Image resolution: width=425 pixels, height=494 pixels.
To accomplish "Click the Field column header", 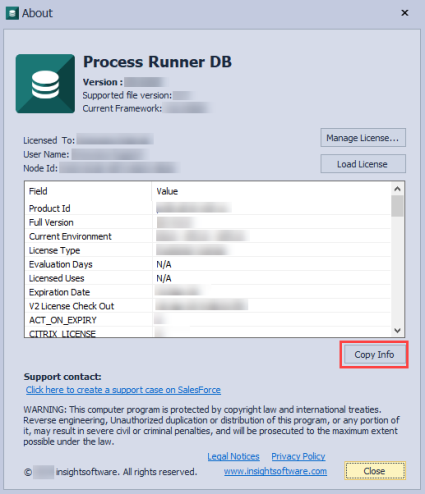I will click(x=88, y=191).
